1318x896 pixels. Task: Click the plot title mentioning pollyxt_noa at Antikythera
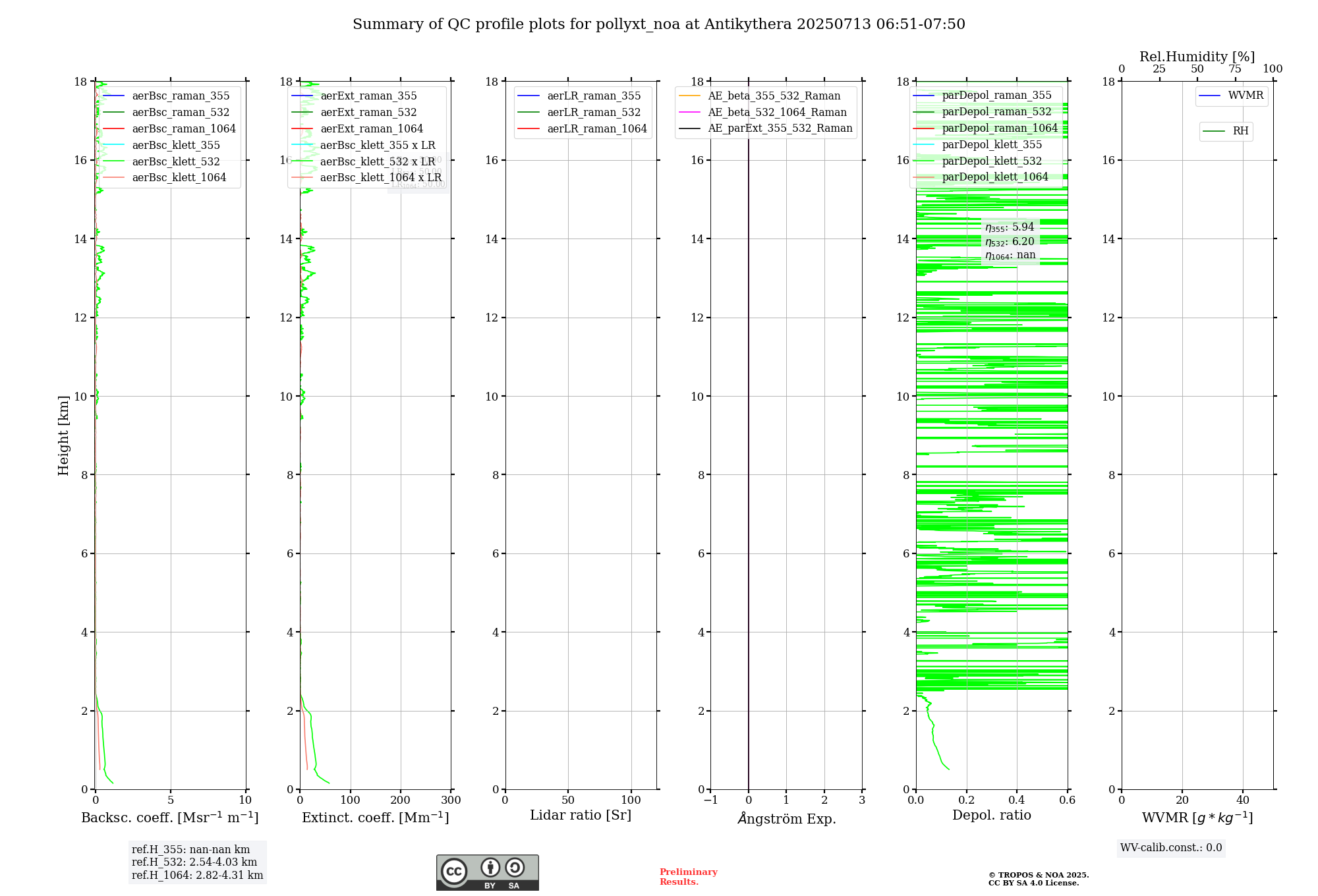coord(659,24)
